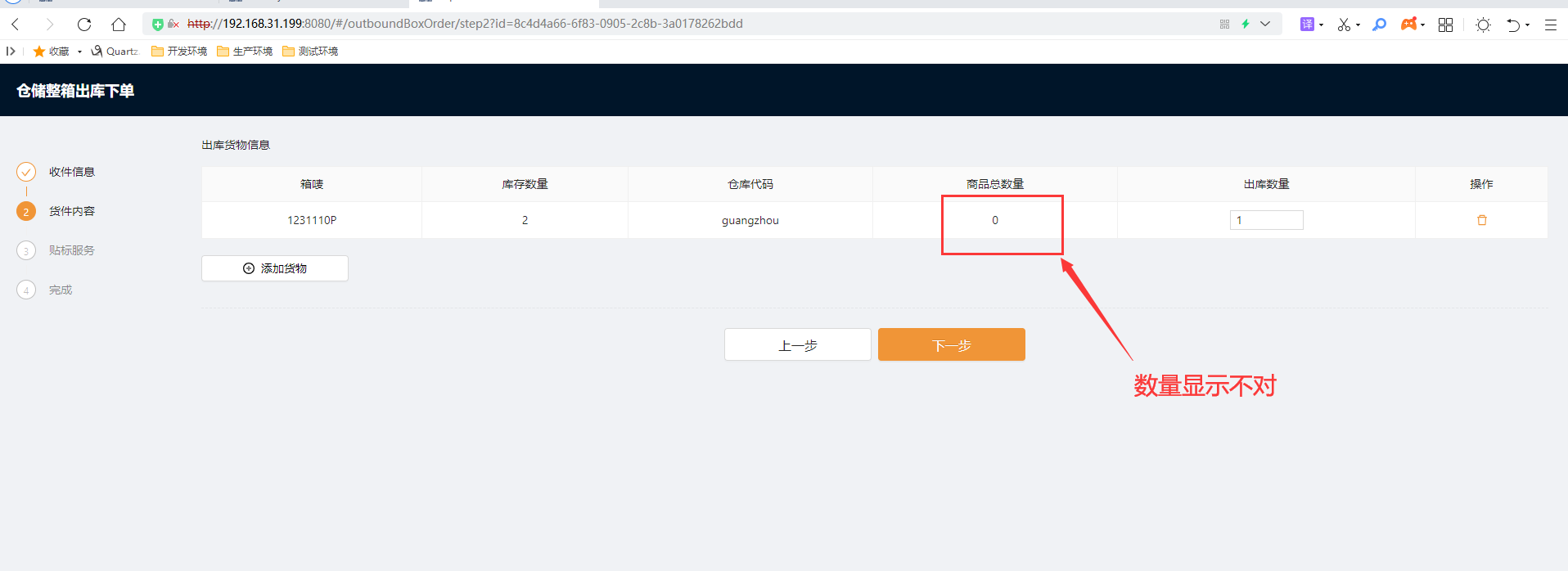Click the 添加货物 add goods button

tap(275, 268)
